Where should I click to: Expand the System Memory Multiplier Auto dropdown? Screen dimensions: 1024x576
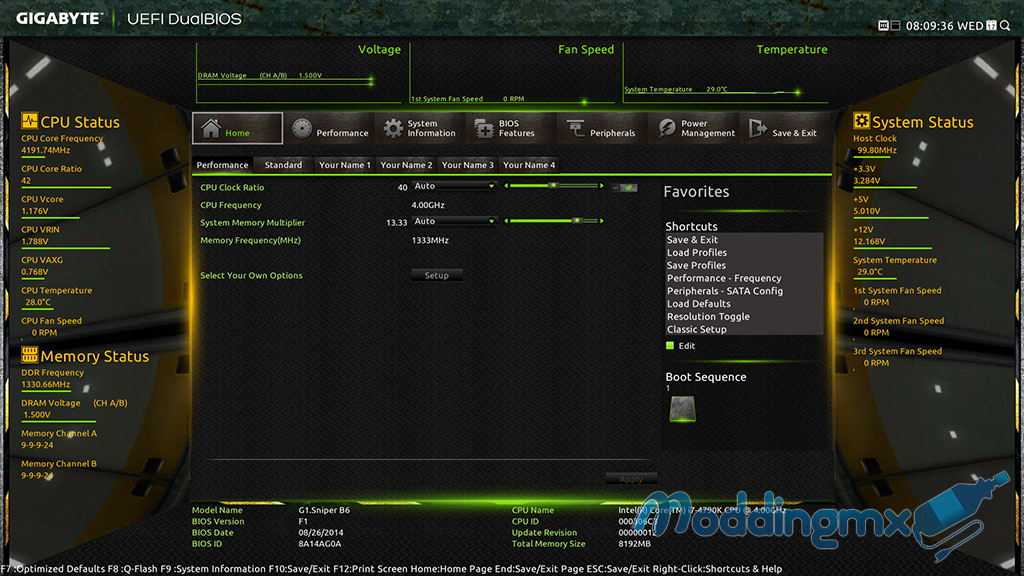tap(454, 221)
